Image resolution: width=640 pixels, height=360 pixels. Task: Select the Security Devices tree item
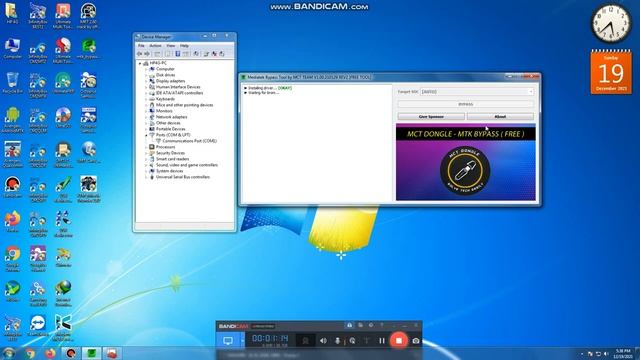coord(170,153)
